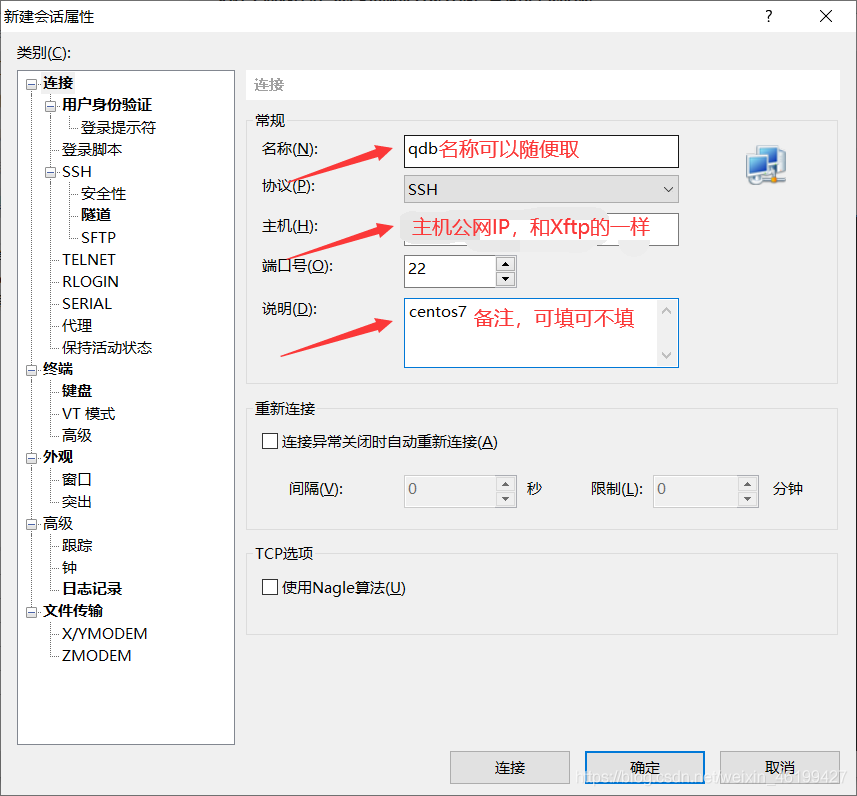Select 登录脚本 tree item
Image resolution: width=857 pixels, height=796 pixels.
pos(92,150)
